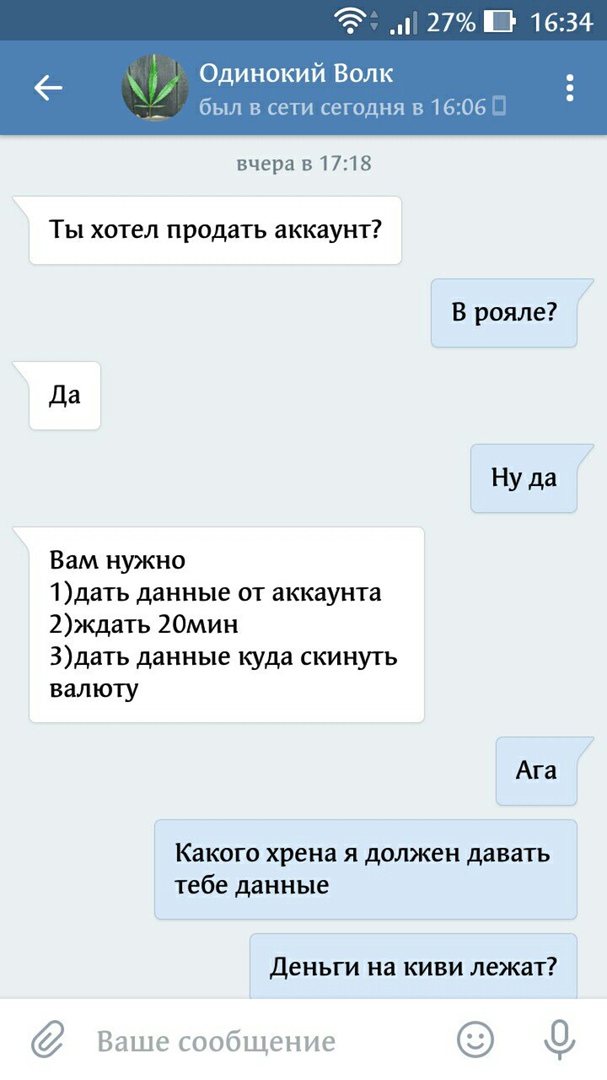Tap the mobile device icon beside last seen

click(x=500, y=107)
